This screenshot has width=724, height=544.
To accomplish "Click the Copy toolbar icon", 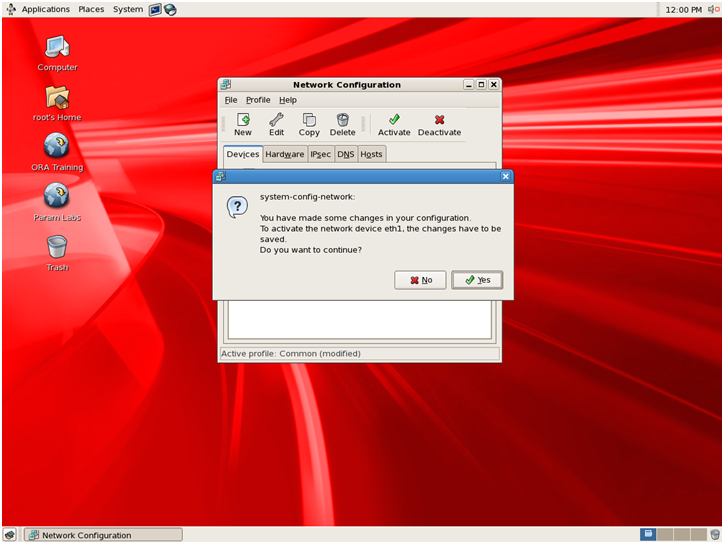I will (x=309, y=120).
